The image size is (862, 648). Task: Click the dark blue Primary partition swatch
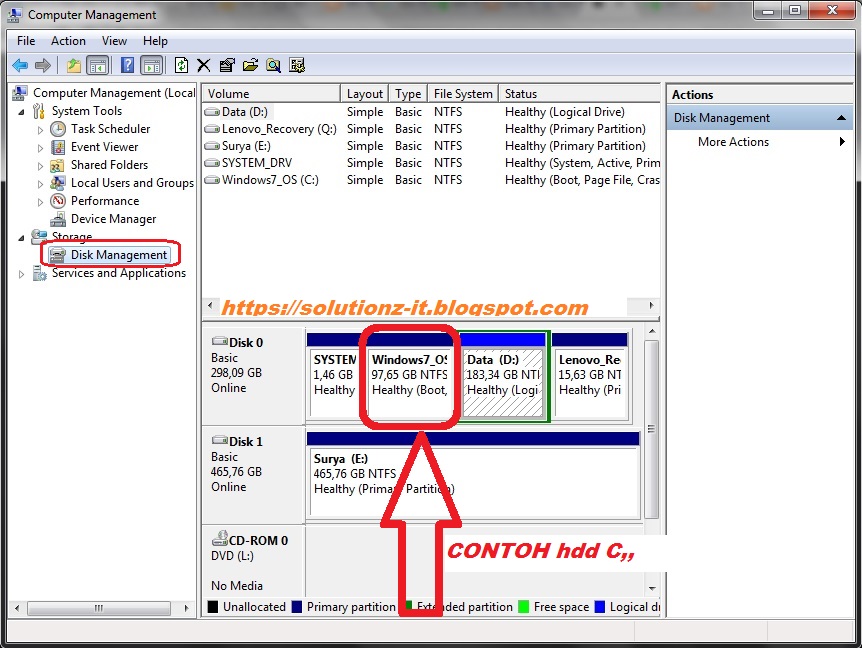(x=297, y=607)
